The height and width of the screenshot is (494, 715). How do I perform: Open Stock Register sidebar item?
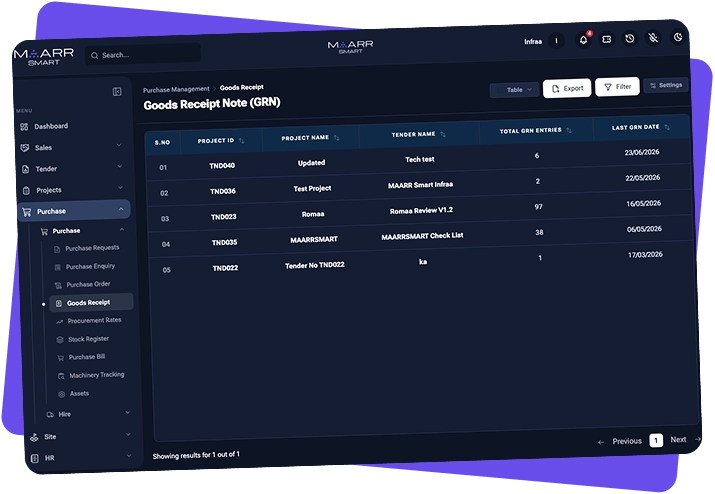click(x=88, y=339)
